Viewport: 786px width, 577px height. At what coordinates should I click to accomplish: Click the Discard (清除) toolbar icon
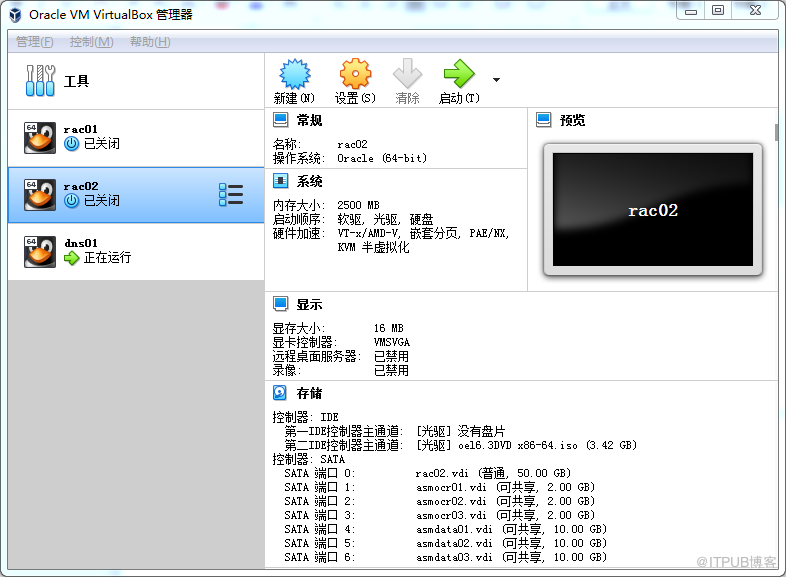pyautogui.click(x=407, y=74)
